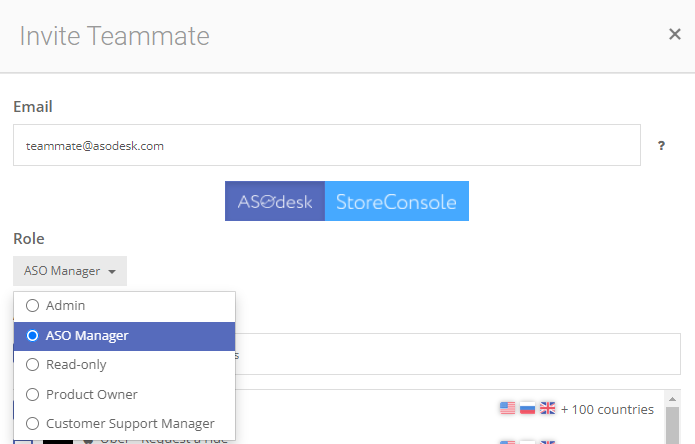Click the email help question mark
Viewport: 695px width, 444px height.
coord(661,145)
